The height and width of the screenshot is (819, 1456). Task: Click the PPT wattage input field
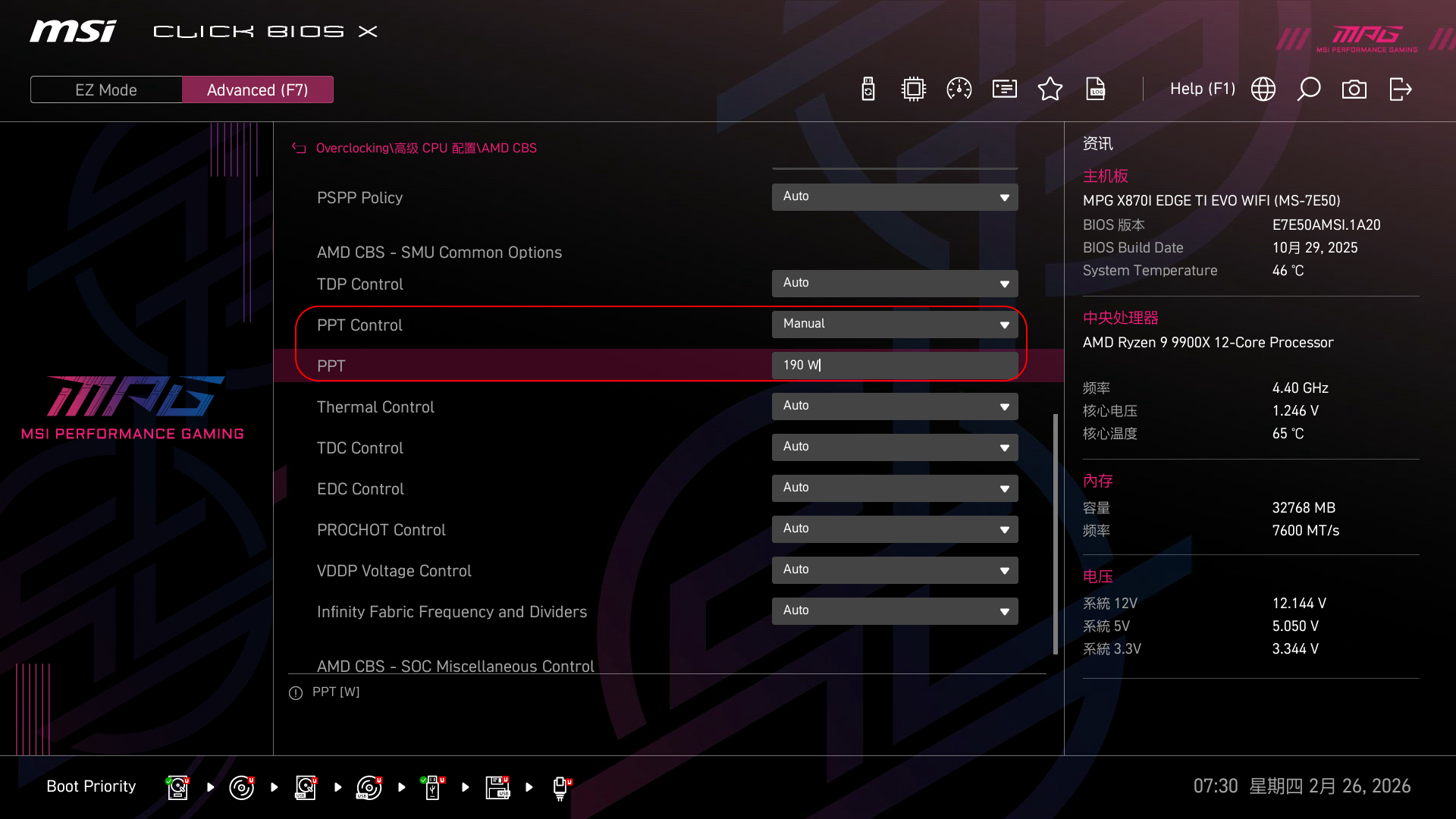point(895,366)
